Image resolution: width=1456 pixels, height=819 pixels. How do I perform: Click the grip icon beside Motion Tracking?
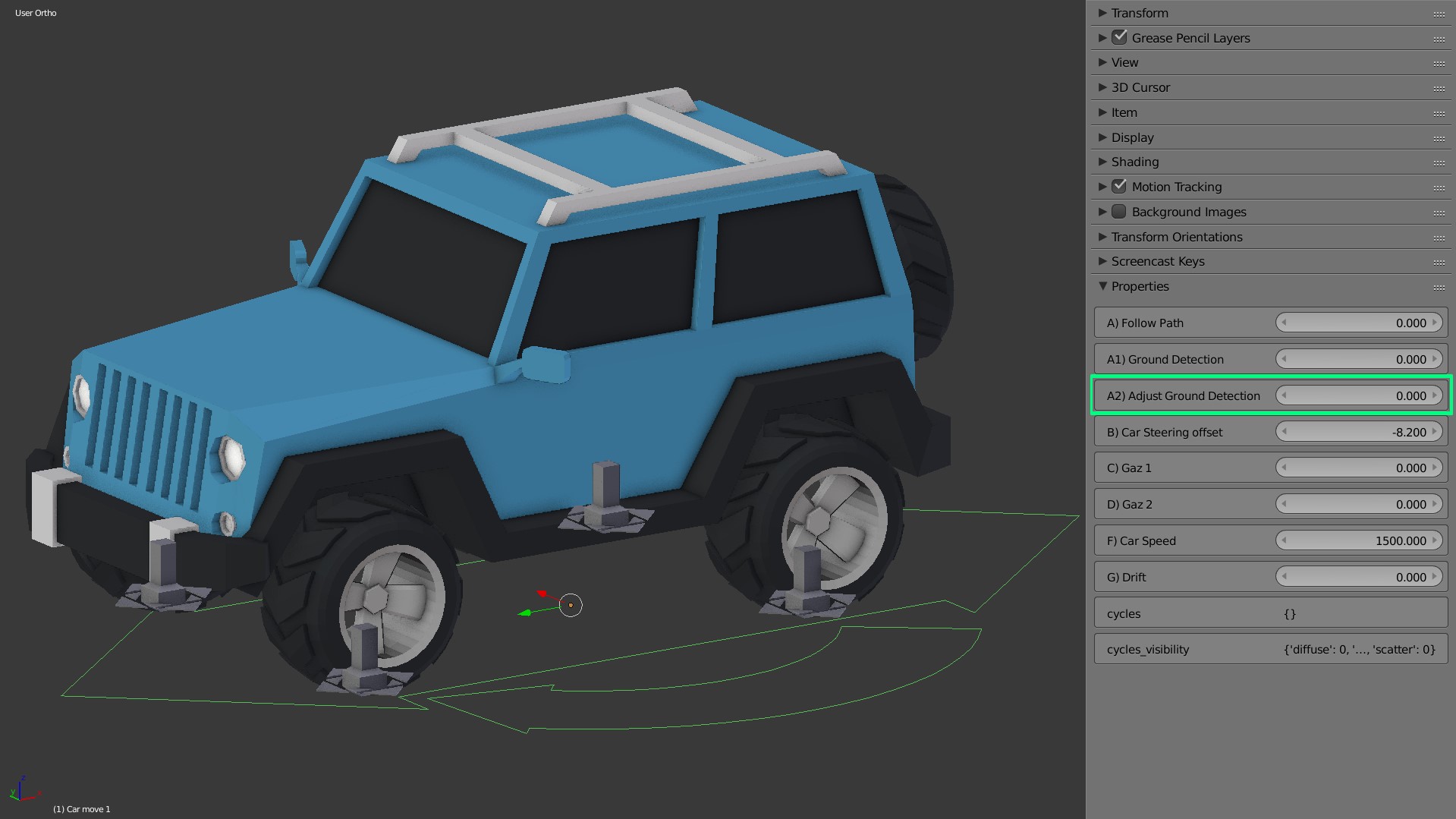(1439, 187)
